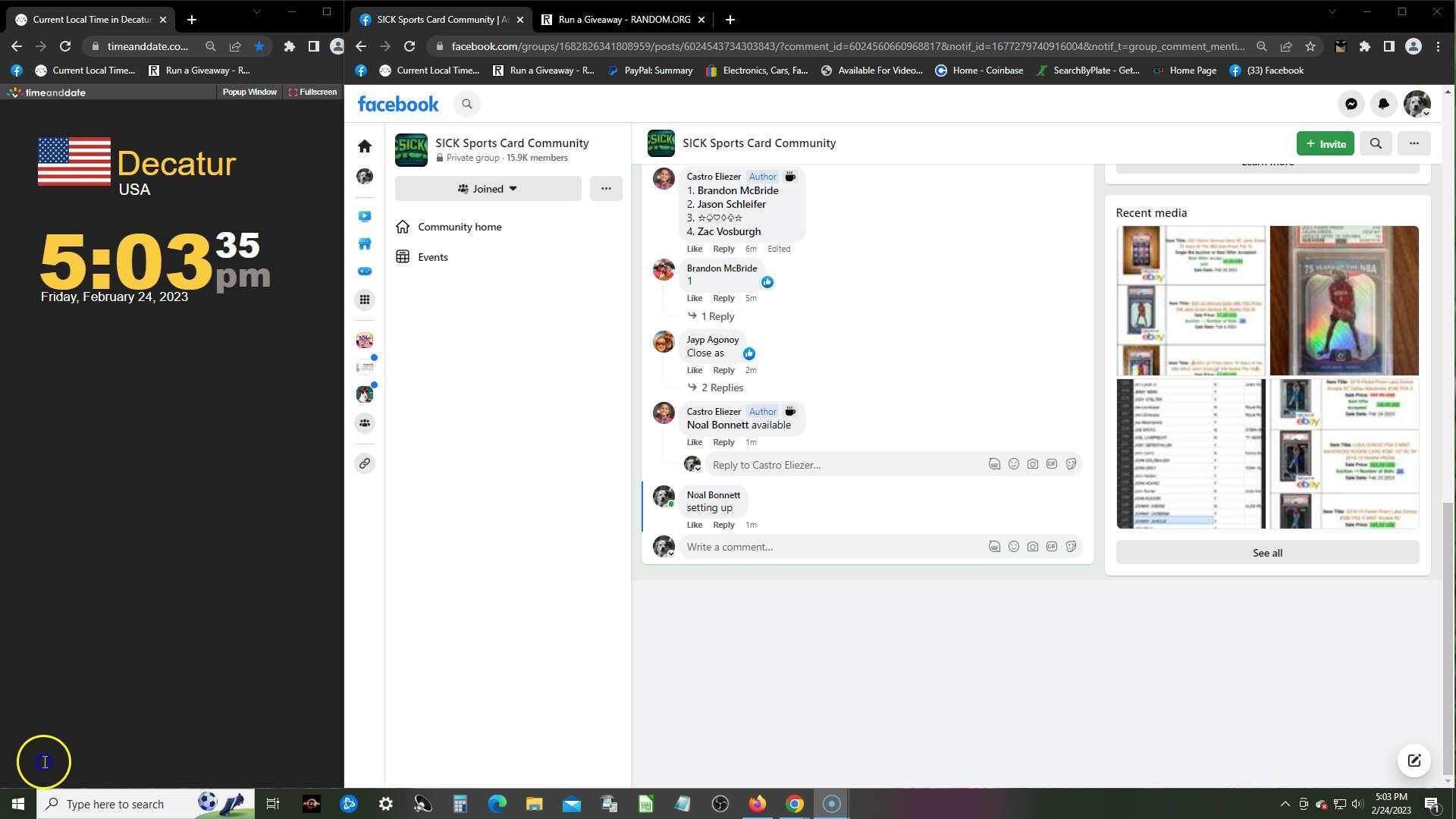Image resolution: width=1456 pixels, height=819 pixels.
Task: Switch to Run a Giveaway tab
Action: (623, 20)
